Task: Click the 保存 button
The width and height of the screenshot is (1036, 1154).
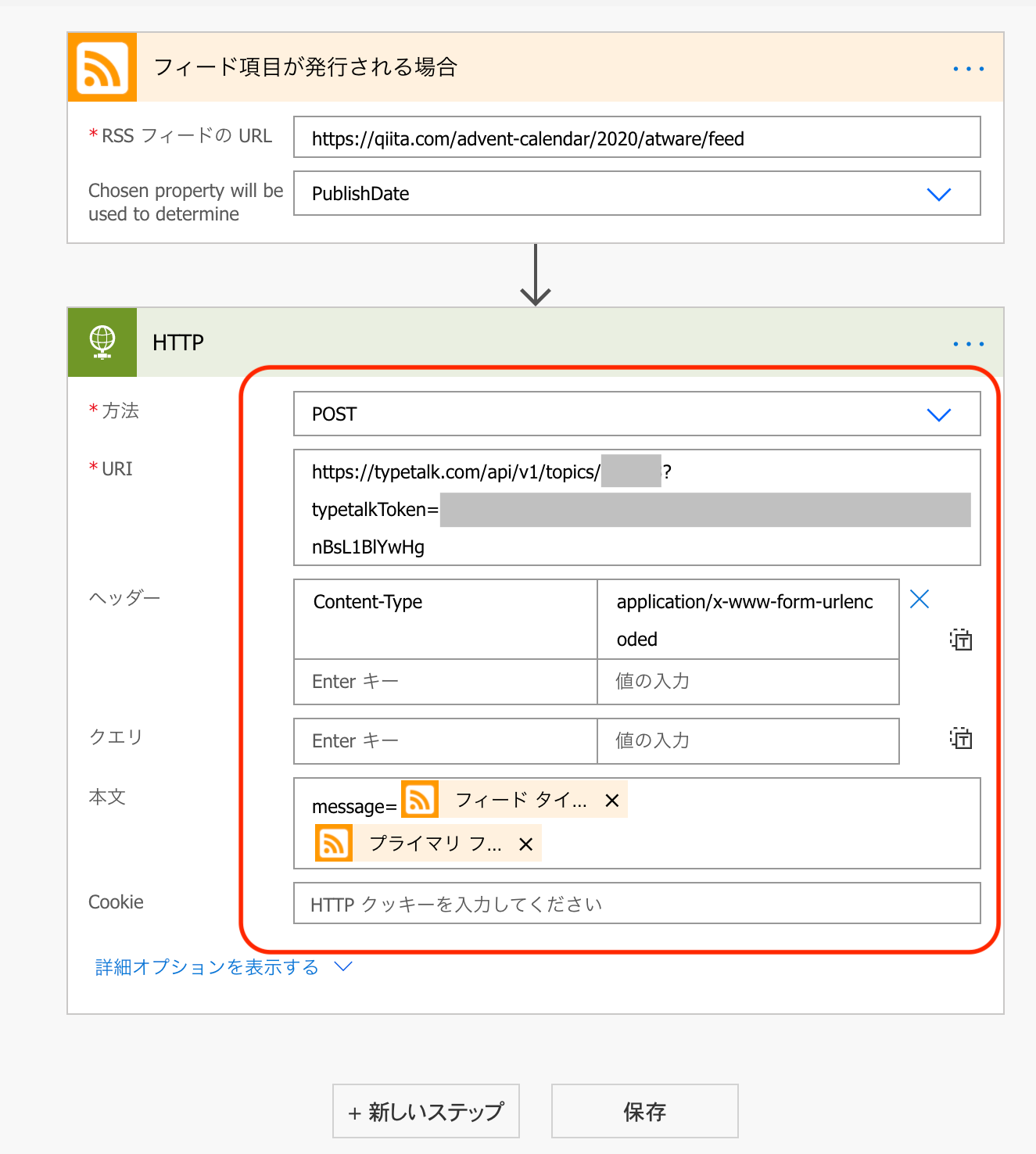Action: pos(644,1111)
